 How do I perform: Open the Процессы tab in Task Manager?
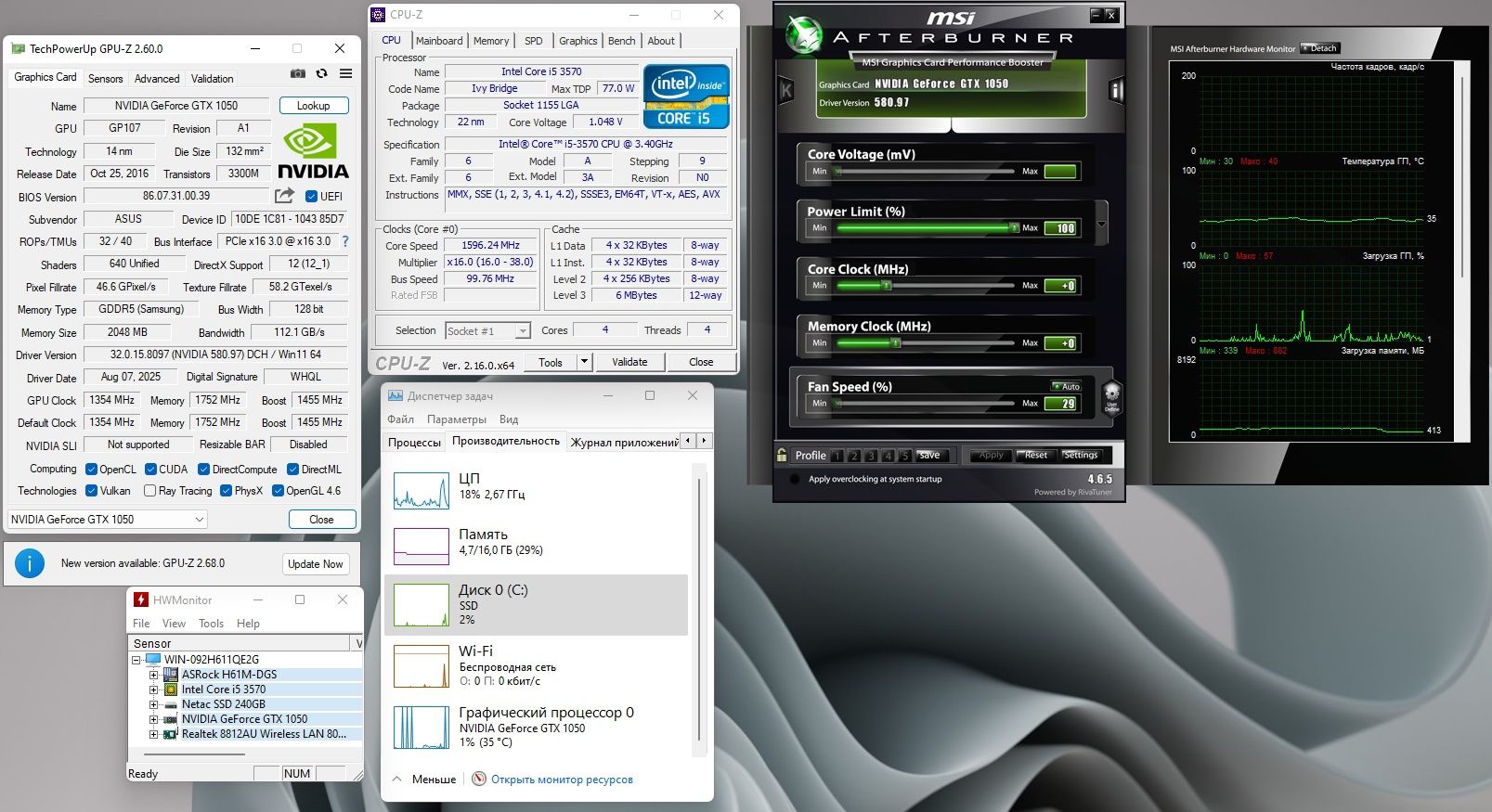[x=414, y=442]
